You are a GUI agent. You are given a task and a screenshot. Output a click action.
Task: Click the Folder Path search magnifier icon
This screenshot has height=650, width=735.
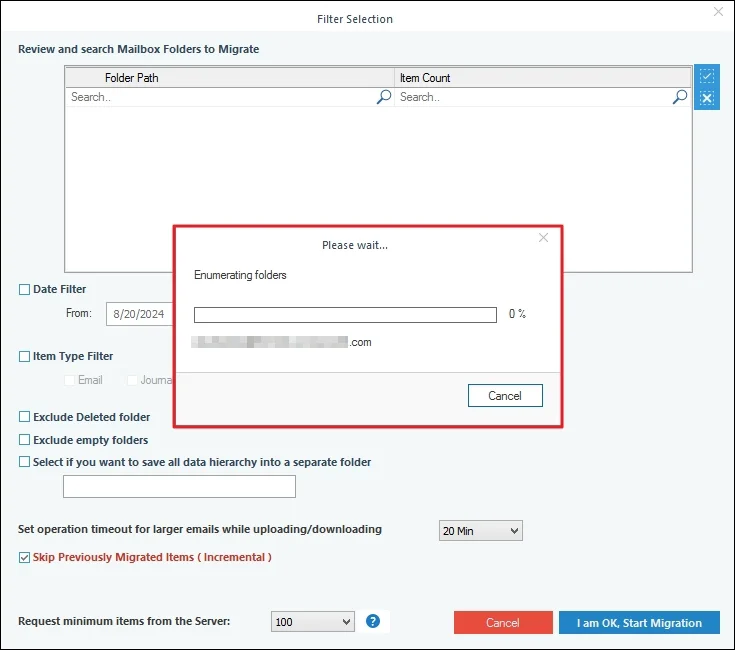(384, 97)
